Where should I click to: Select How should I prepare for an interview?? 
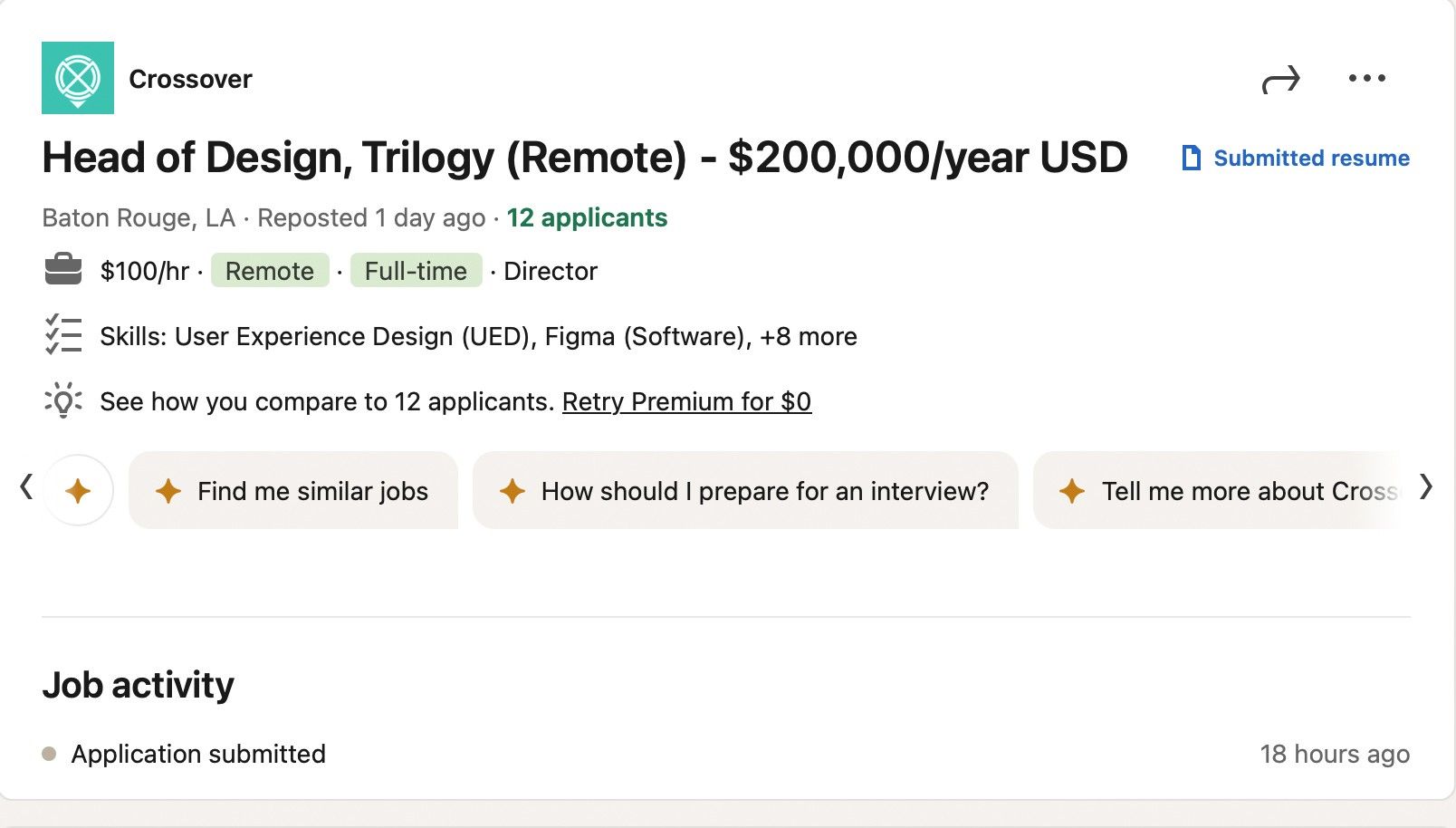(x=745, y=490)
